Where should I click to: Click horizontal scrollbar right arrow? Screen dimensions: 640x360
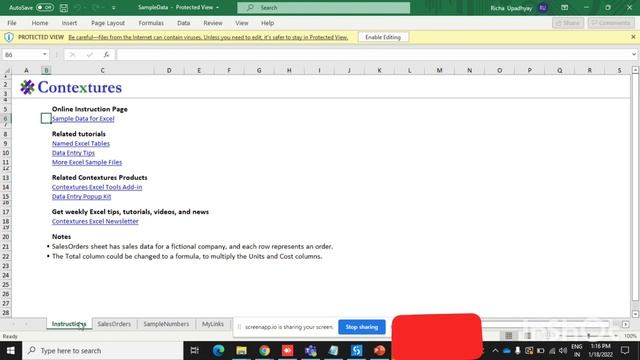[625, 324]
